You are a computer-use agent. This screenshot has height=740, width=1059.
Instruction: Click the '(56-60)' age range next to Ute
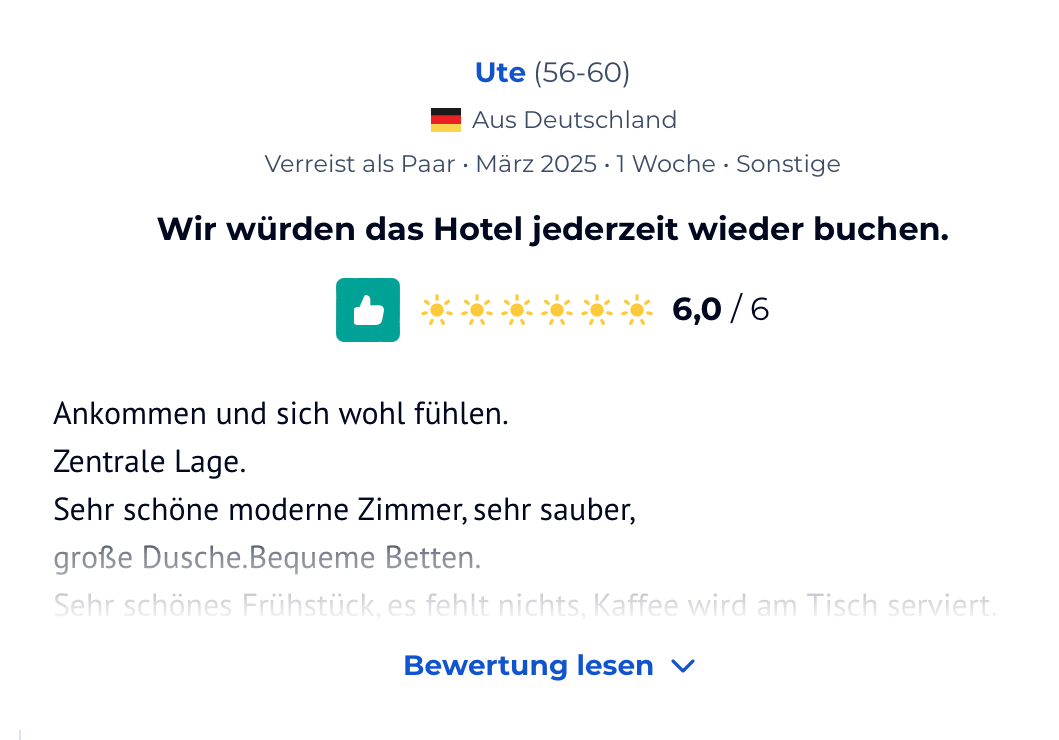583,72
